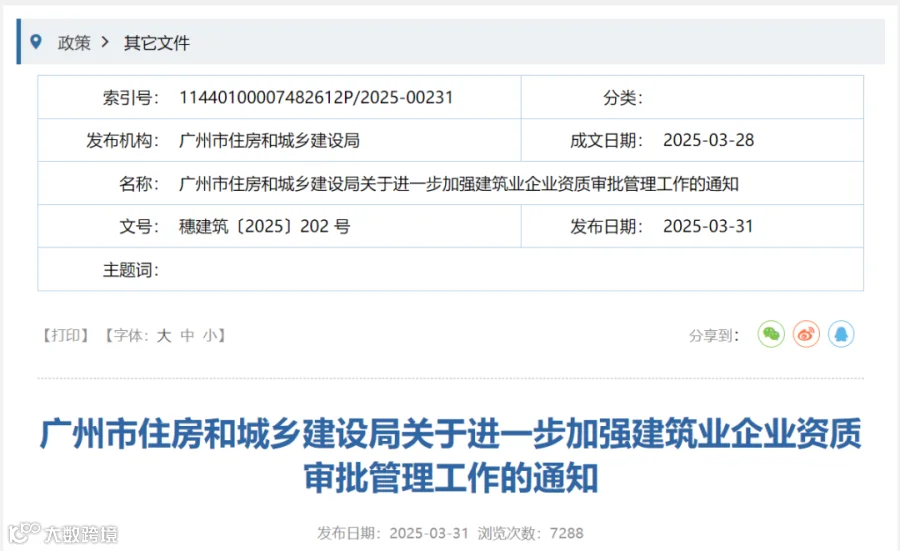Click the 发布机构 label cell
900x551 pixels.
coord(122,141)
